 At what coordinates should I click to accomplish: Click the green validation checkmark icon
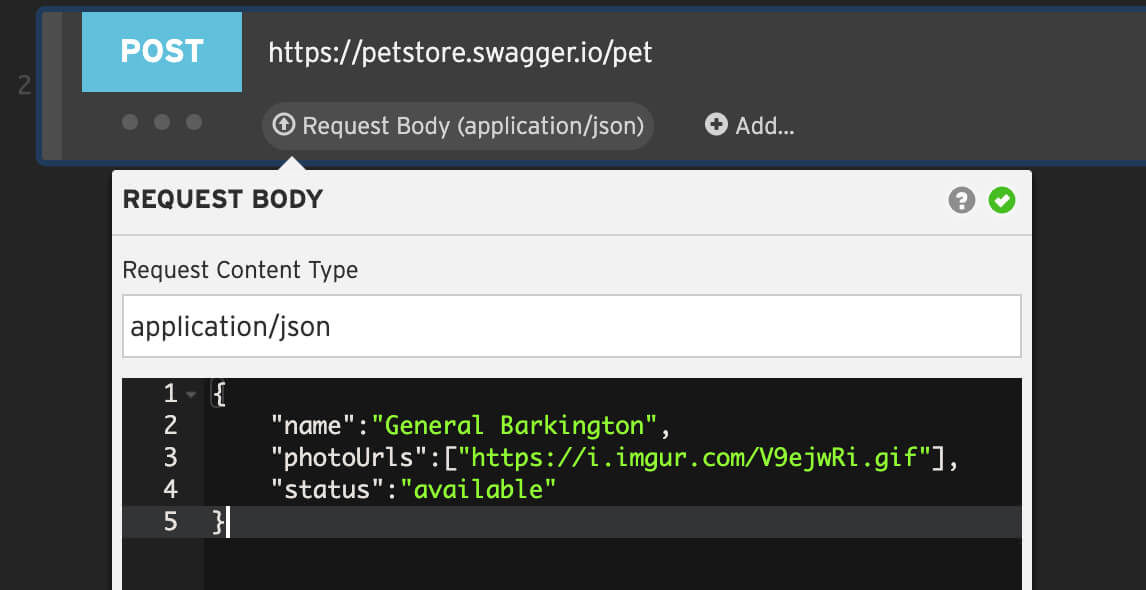pyautogui.click(x=1003, y=201)
